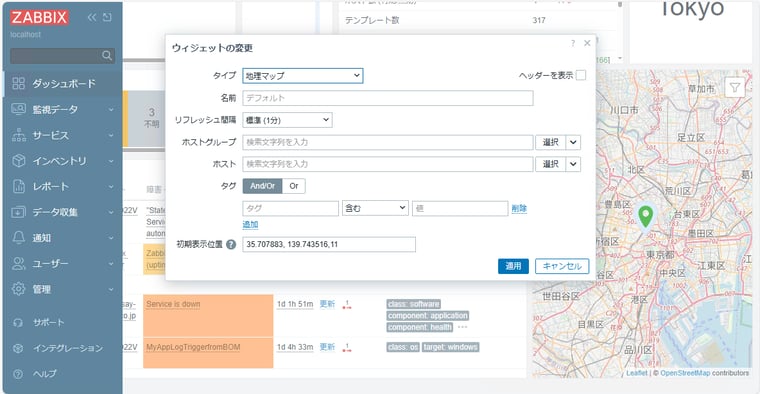Screen dimensions: 760x394
Task: Click 選択 button for ホスト
Action: coord(551,164)
